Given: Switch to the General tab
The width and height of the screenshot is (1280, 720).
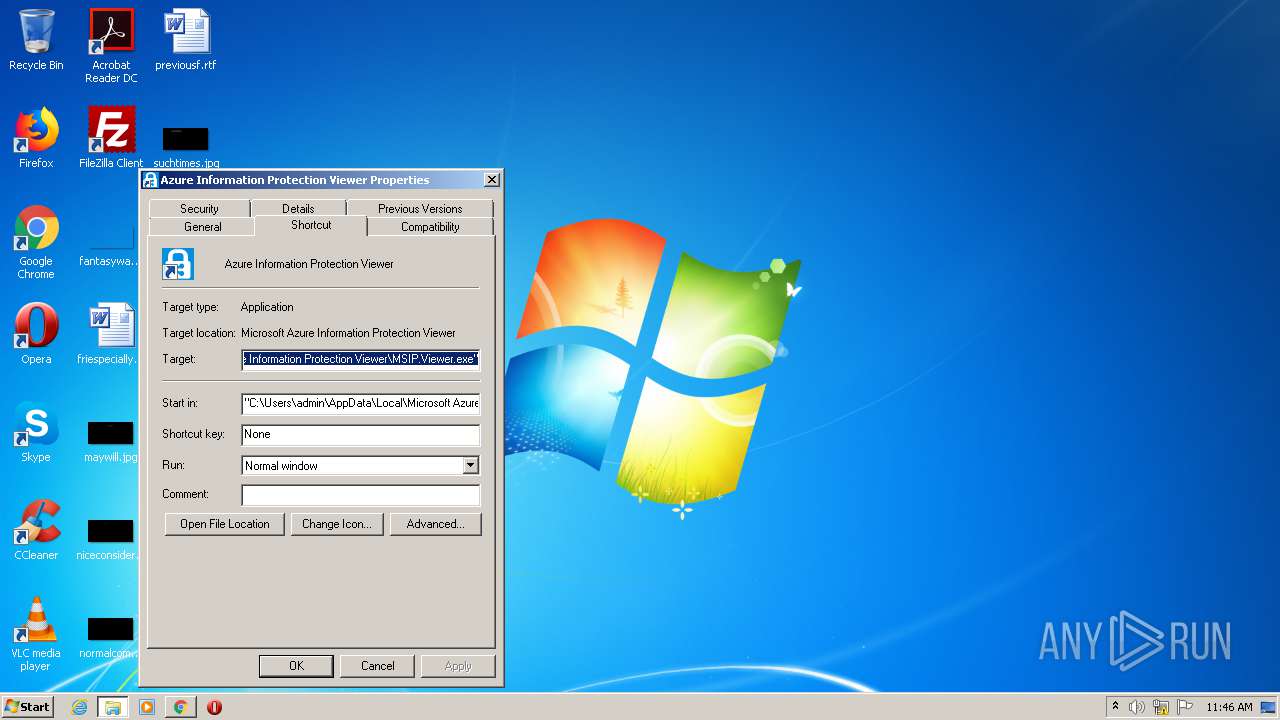Looking at the screenshot, I should [x=202, y=227].
